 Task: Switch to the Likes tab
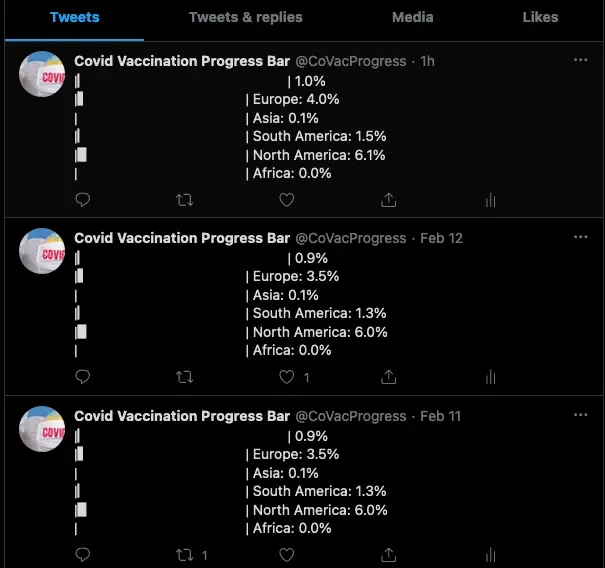(x=540, y=17)
